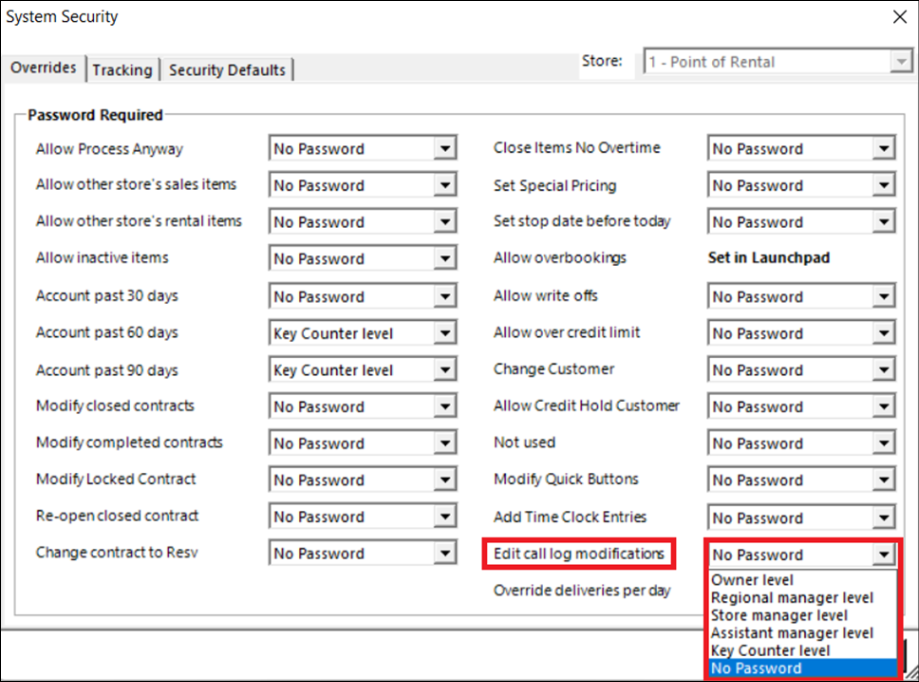Open the Security Defaults tab
The height and width of the screenshot is (682, 919).
point(227,70)
